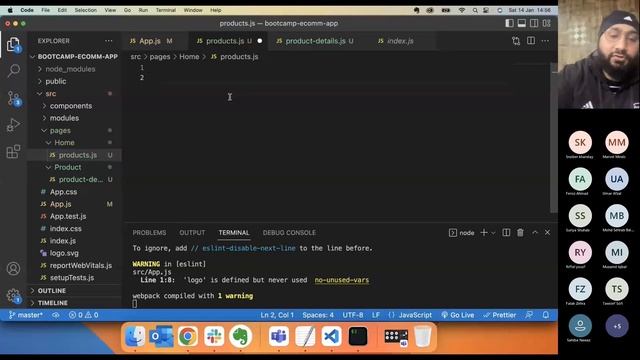Switch to the App.js editor tab

pyautogui.click(x=150, y=41)
